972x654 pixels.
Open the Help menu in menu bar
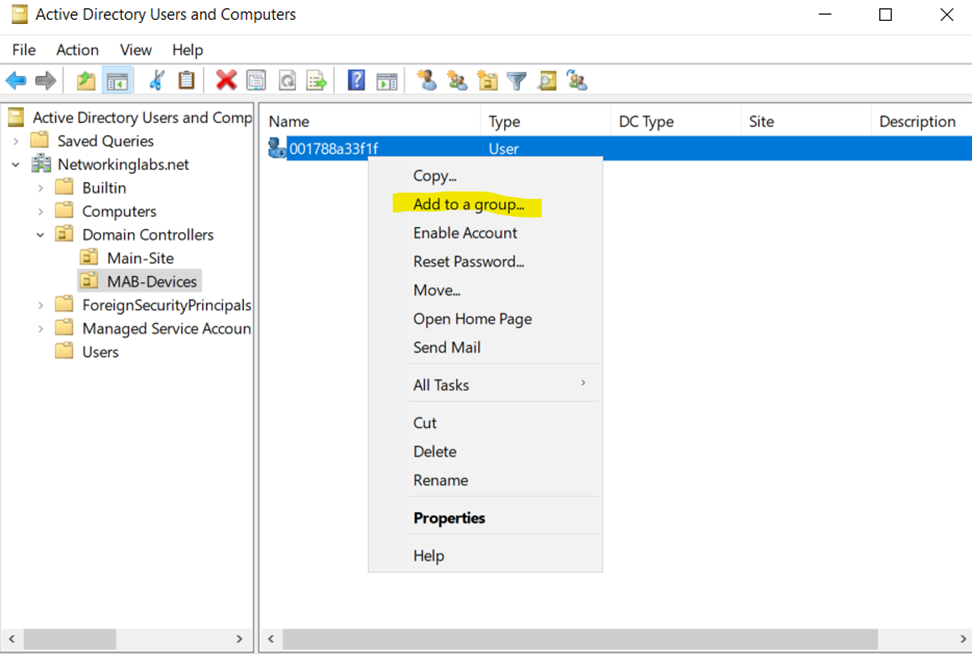click(x=187, y=50)
